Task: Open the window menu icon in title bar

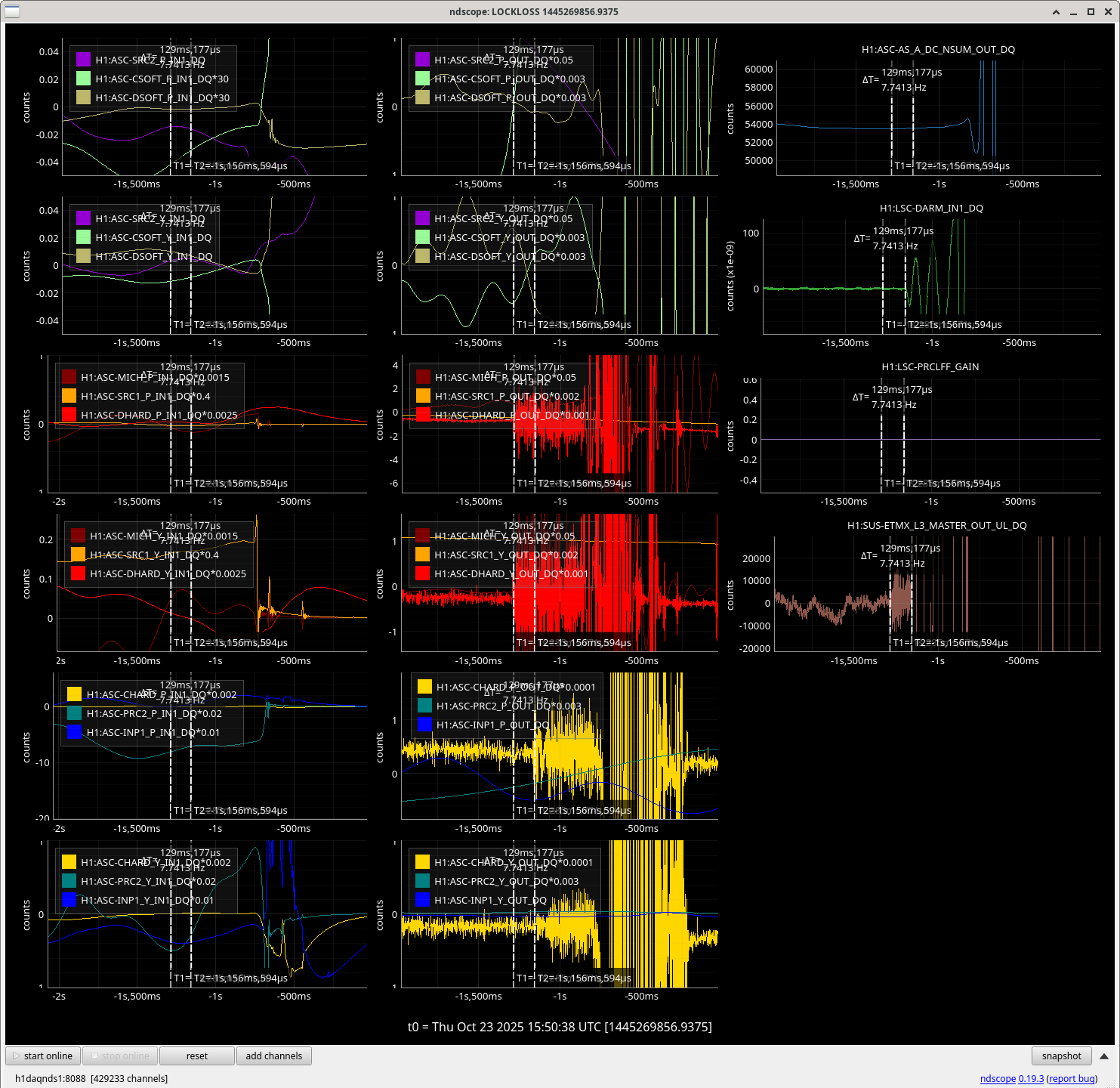Action: (x=12, y=11)
